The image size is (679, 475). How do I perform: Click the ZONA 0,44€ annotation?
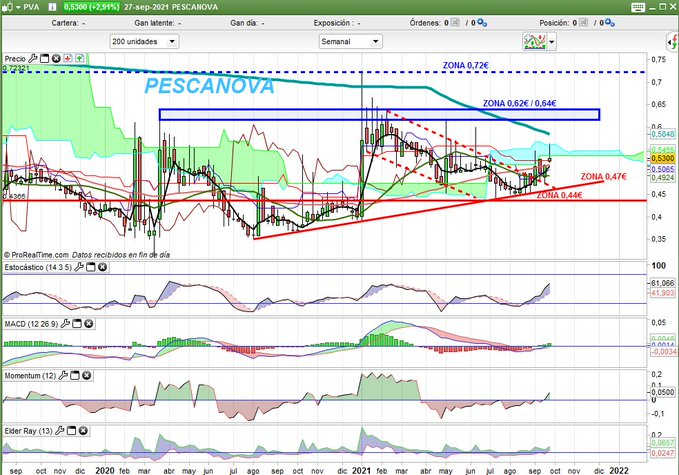tap(559, 195)
